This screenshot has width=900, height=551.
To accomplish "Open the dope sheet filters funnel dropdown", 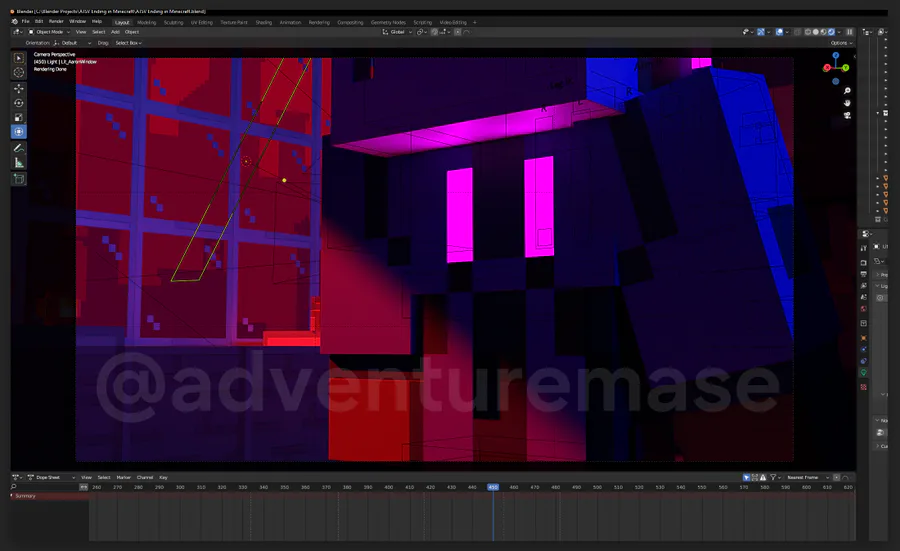I will [x=775, y=478].
